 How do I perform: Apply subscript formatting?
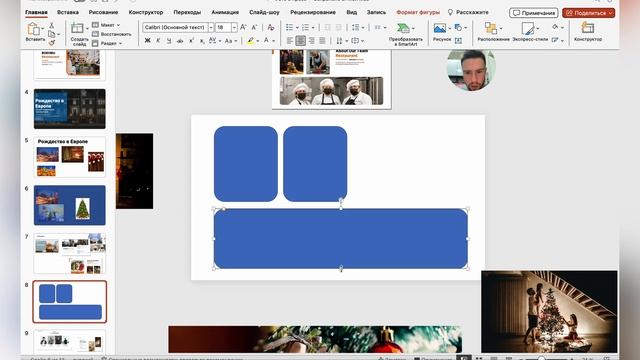(x=202, y=41)
